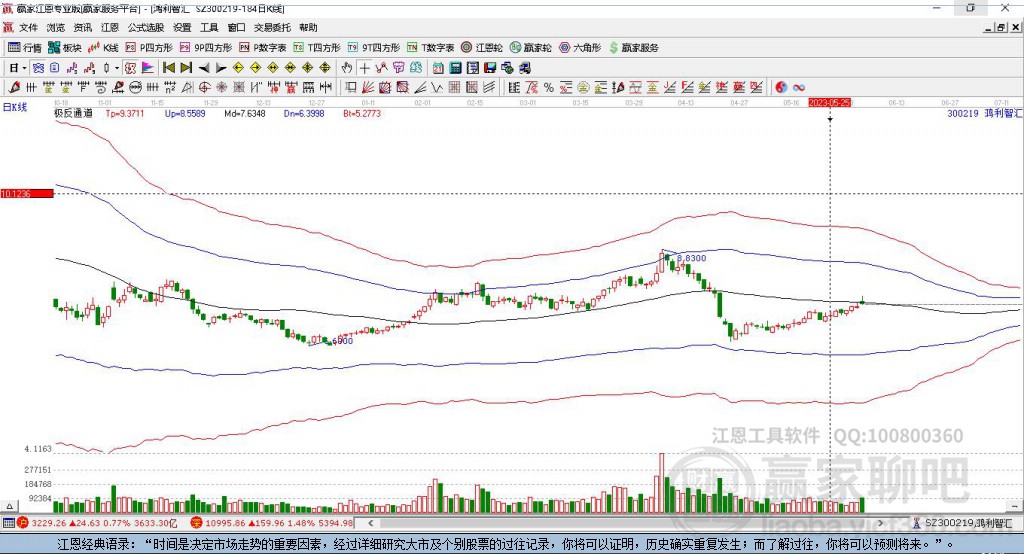Click the 2023-05-25 date marker on timeline
The height and width of the screenshot is (554, 1024).
pyautogui.click(x=829, y=103)
